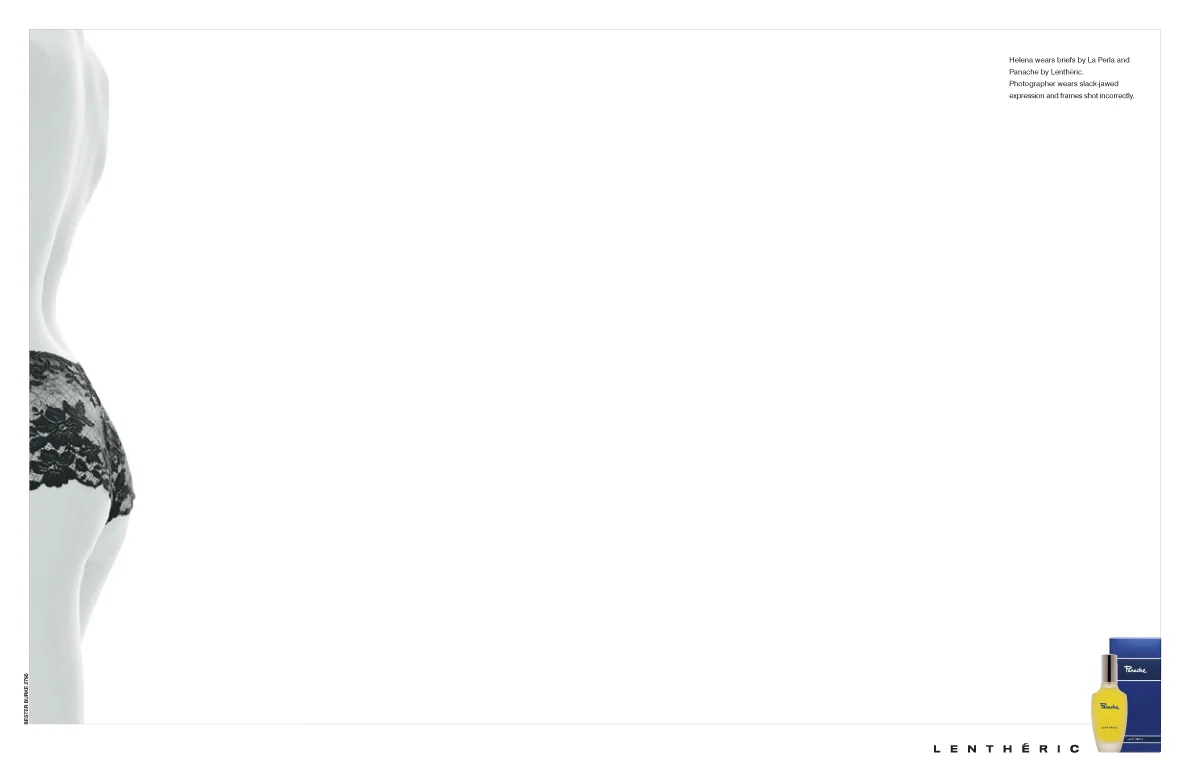Click the Panache script on the yellow bottle
This screenshot has height=782, width=1191.
tap(1110, 706)
